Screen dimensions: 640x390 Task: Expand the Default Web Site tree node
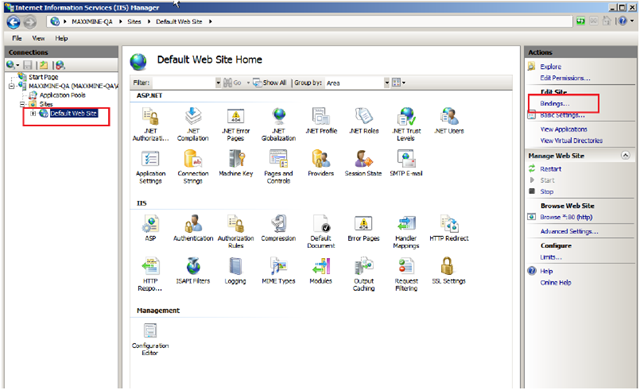pos(33,113)
